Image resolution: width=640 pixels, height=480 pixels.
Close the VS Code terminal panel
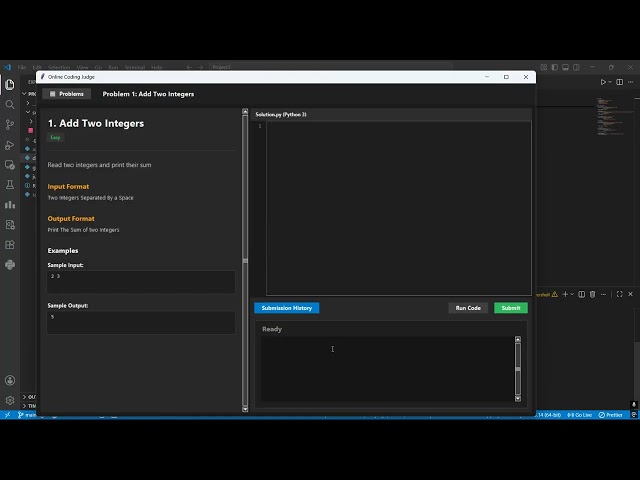[x=630, y=294]
